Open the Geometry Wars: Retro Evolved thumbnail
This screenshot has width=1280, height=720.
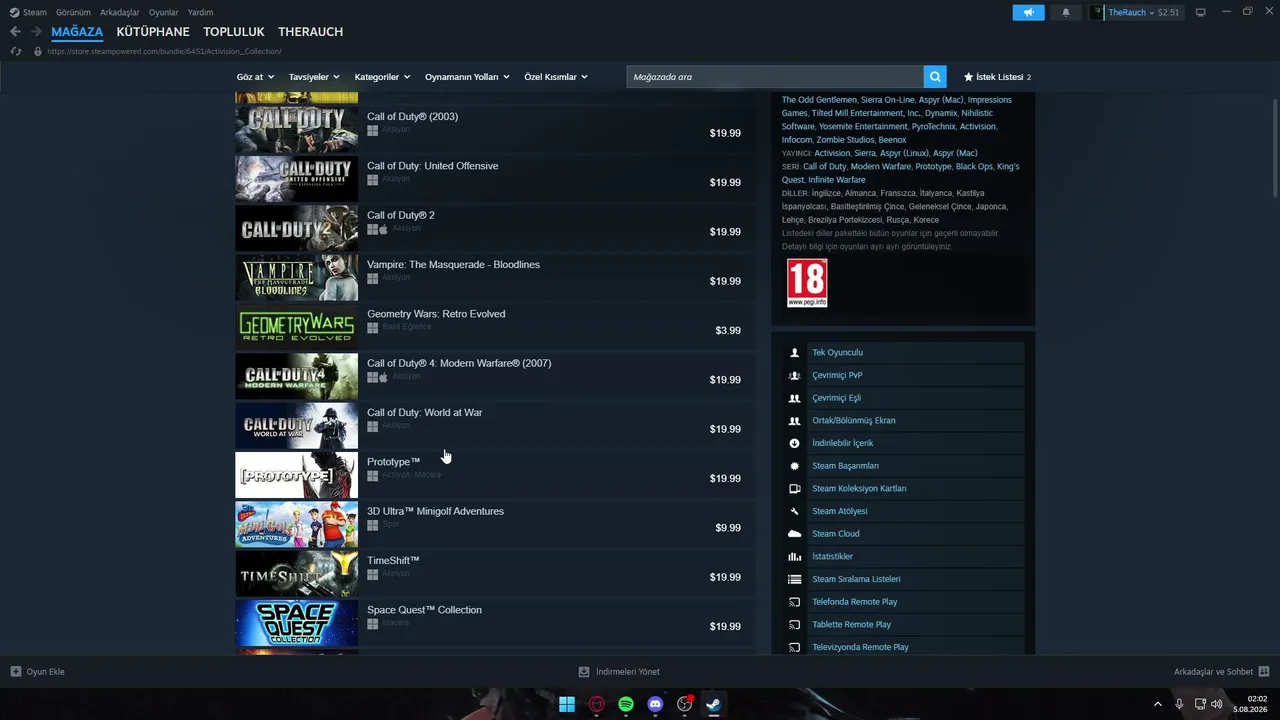(296, 326)
